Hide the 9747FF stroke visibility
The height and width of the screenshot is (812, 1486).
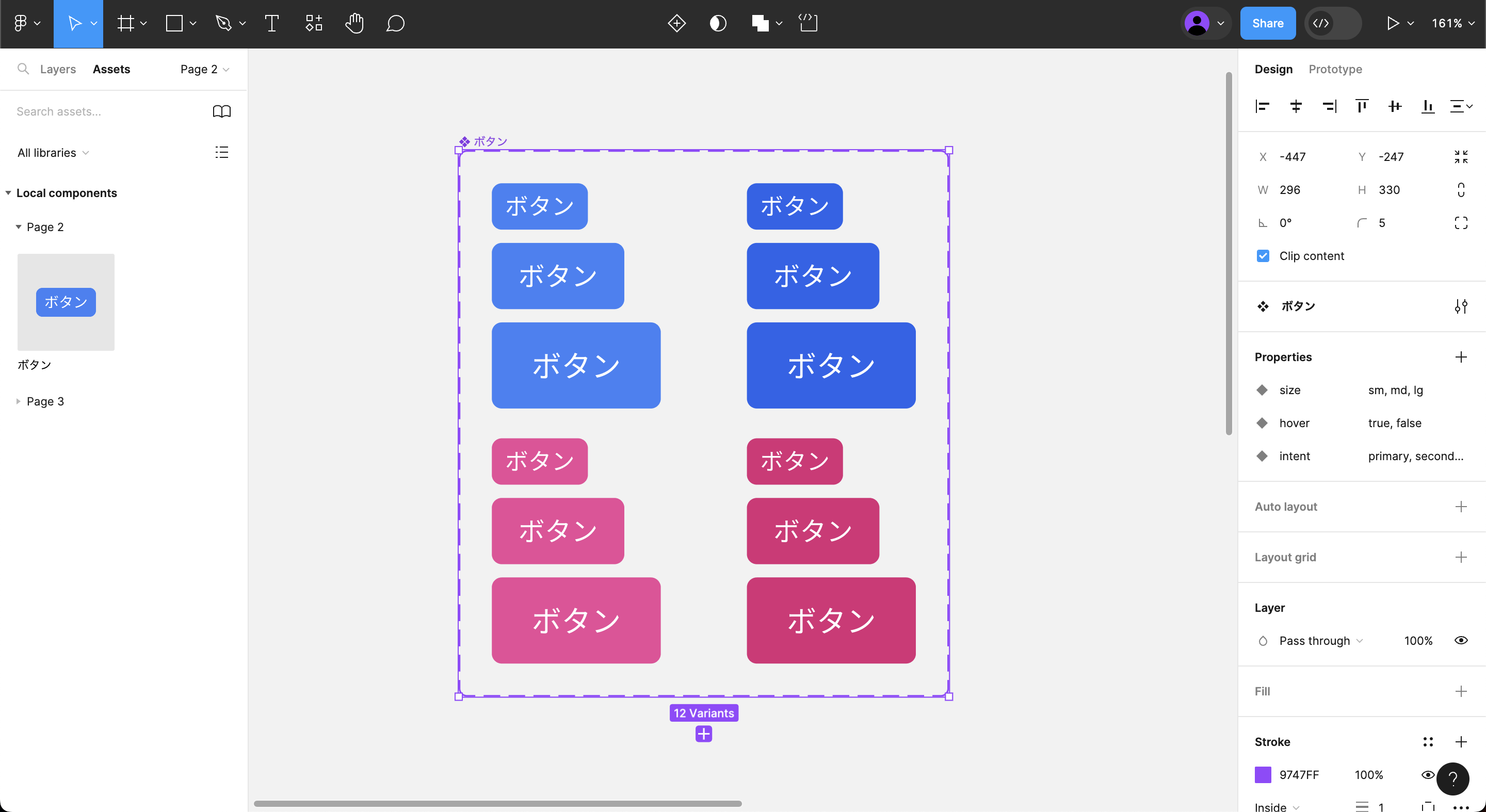tap(1428, 775)
